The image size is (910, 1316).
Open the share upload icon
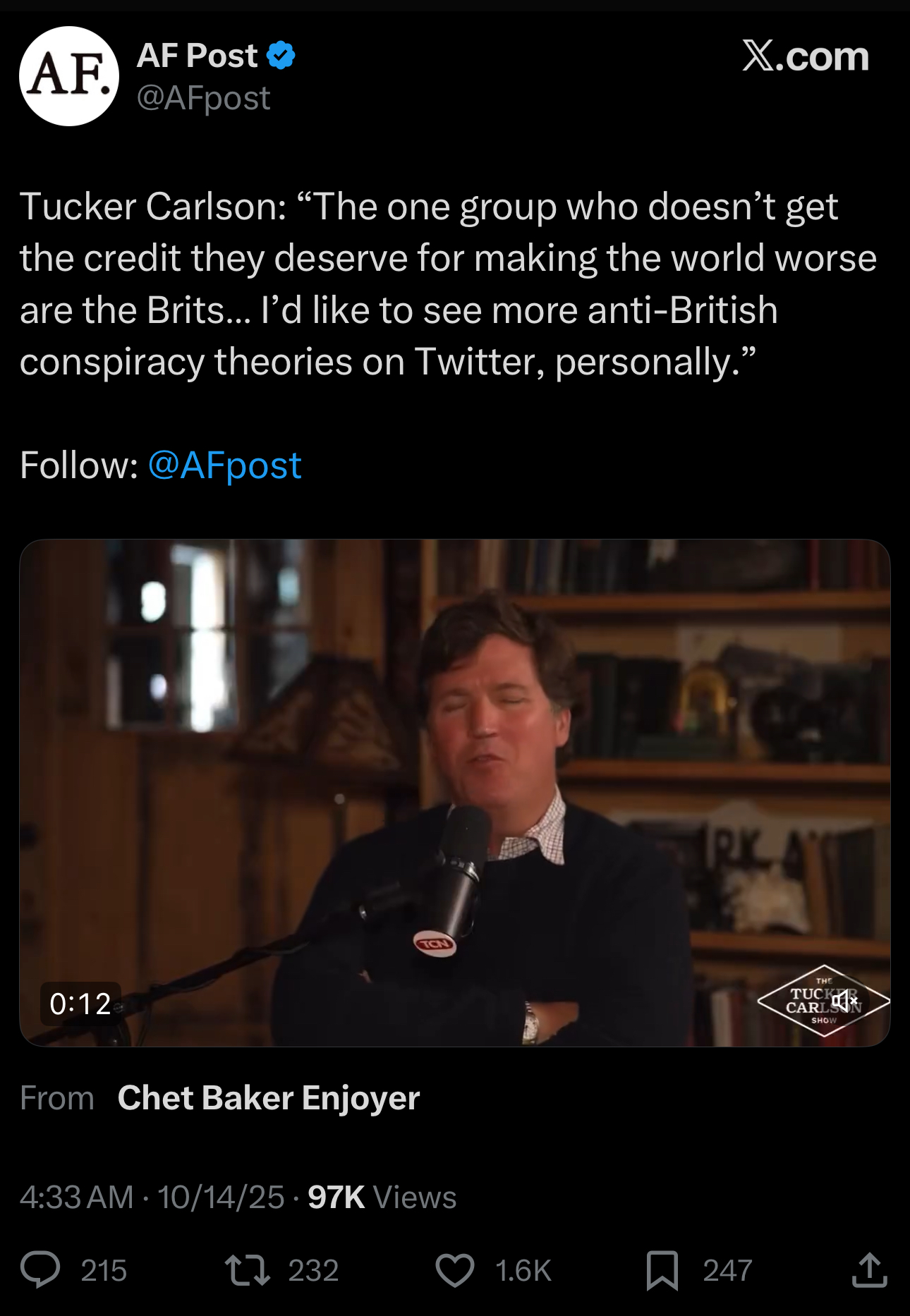(x=870, y=1269)
